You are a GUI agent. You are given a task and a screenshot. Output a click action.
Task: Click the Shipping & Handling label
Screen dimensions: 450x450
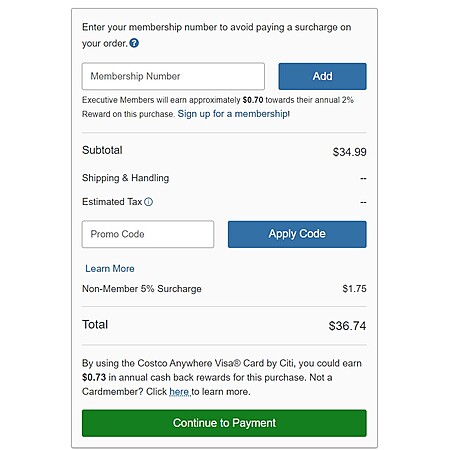tap(125, 178)
